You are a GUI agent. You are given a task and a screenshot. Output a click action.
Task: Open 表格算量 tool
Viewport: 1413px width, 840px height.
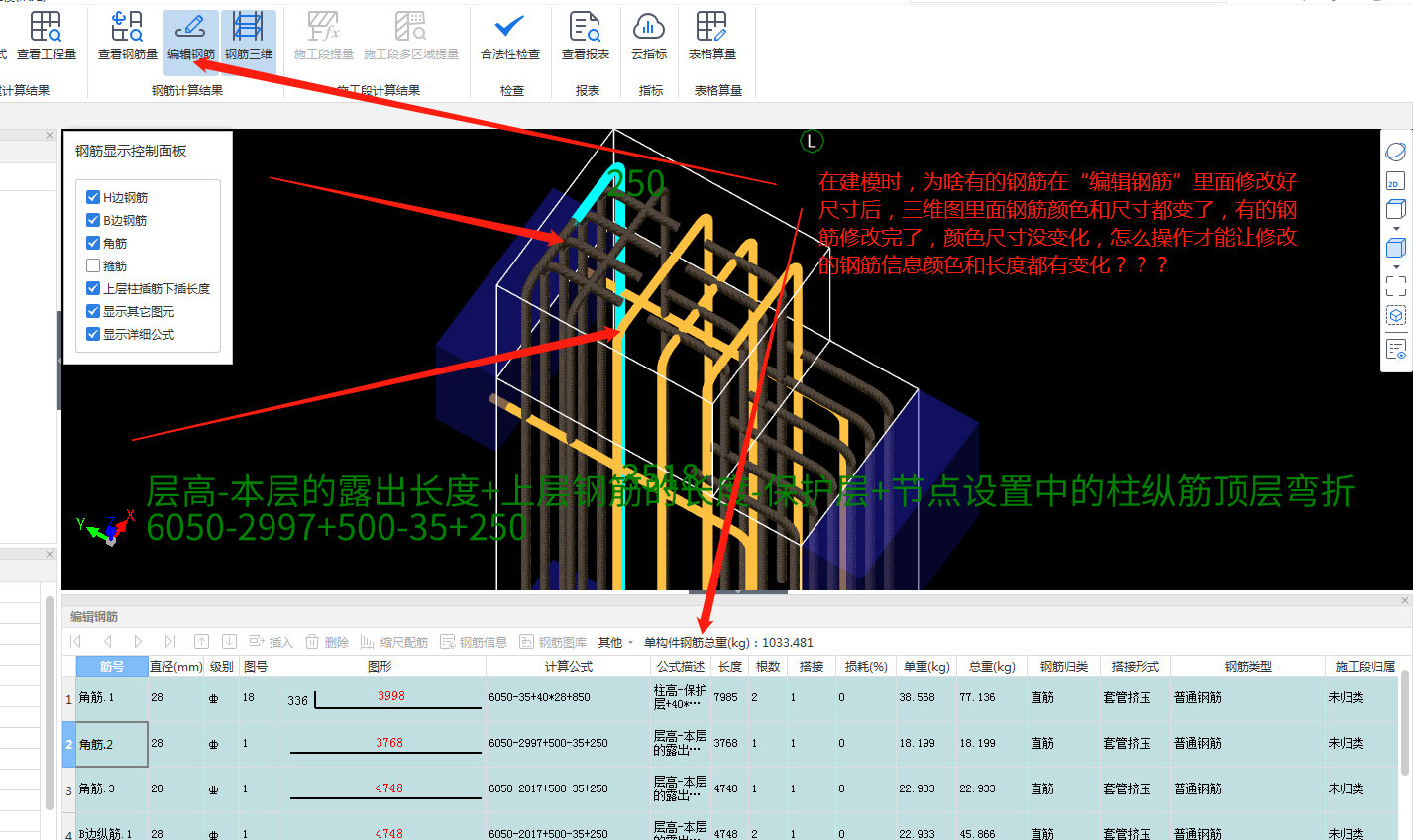click(x=712, y=36)
